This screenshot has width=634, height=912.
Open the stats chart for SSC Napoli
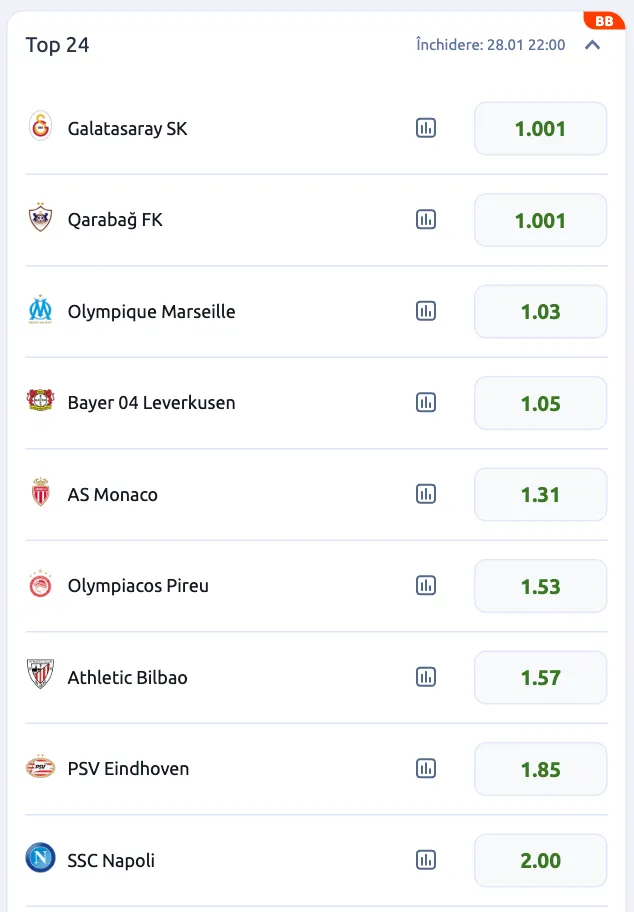tap(426, 860)
